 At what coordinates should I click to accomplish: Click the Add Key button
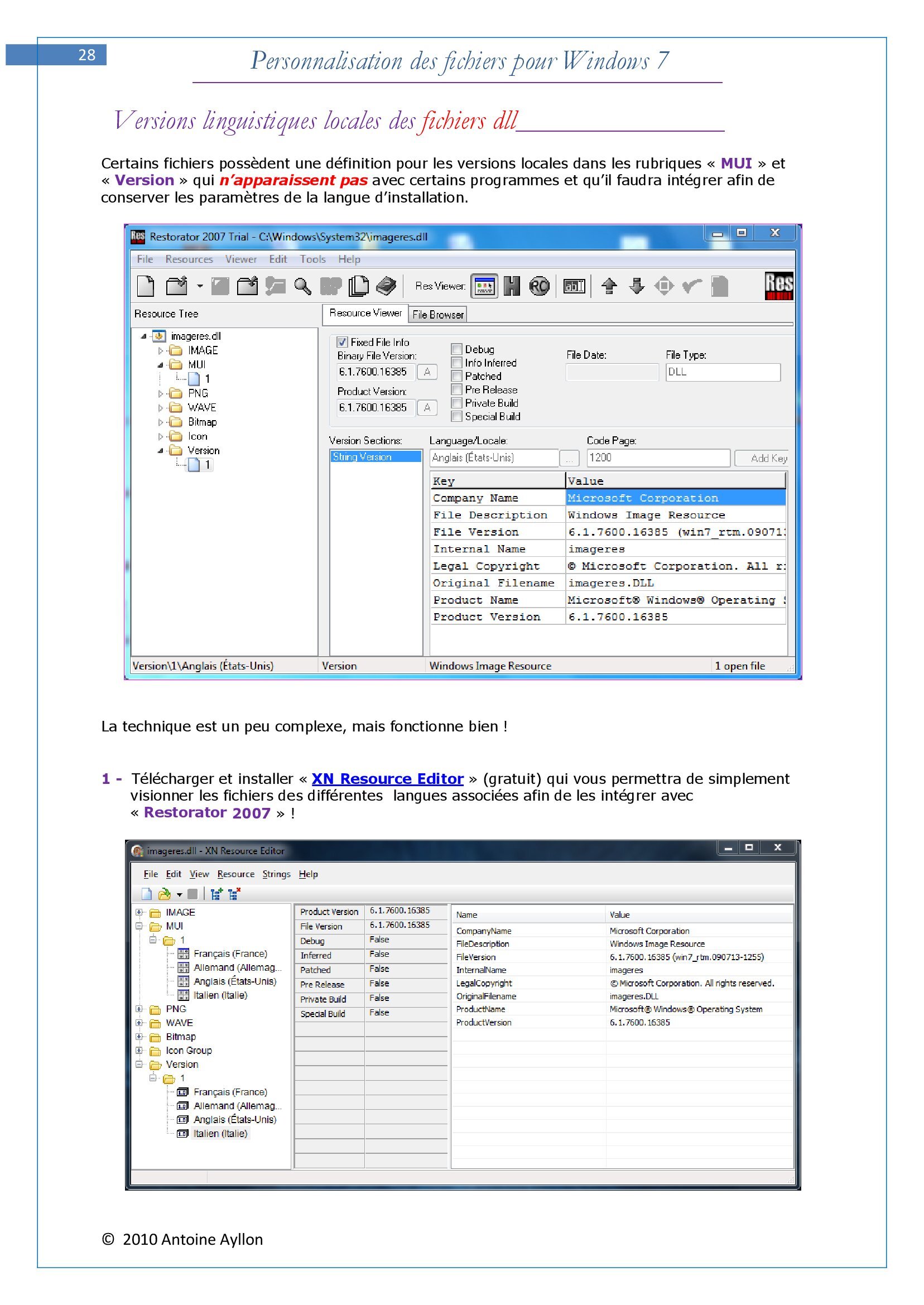coord(762,458)
